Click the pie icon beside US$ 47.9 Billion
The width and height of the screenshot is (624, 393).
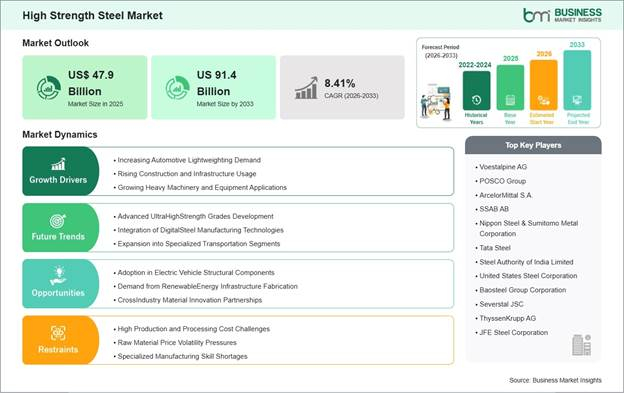(49, 88)
